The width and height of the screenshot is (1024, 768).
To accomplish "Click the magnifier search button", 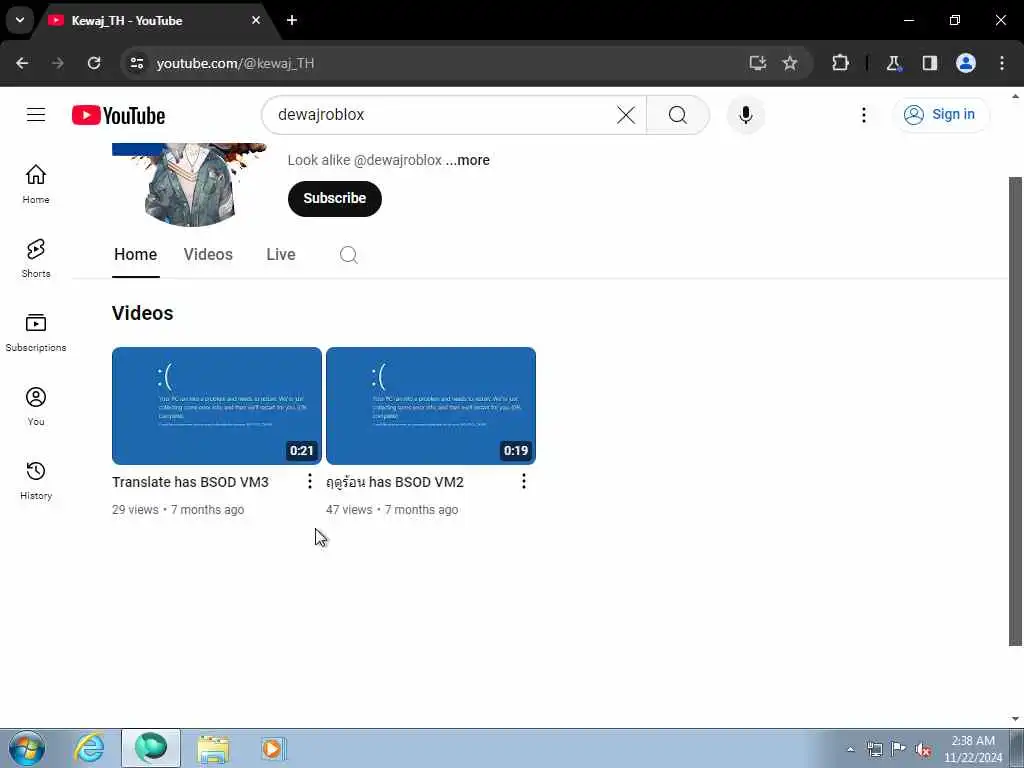I will [678, 115].
